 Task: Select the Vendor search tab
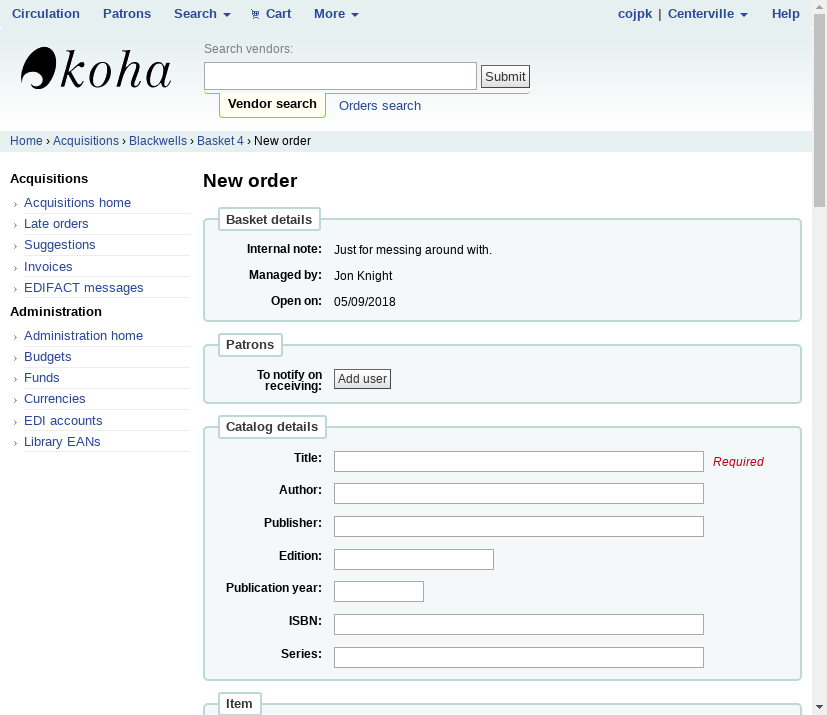tap(272, 104)
